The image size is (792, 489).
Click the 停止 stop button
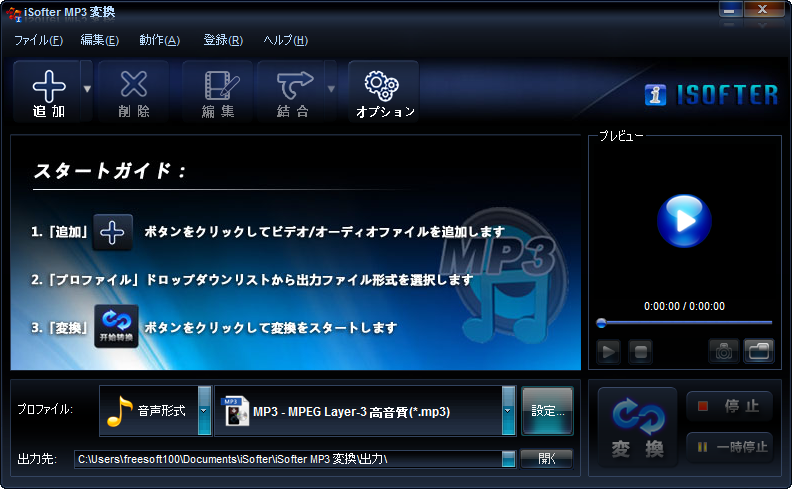[x=729, y=406]
